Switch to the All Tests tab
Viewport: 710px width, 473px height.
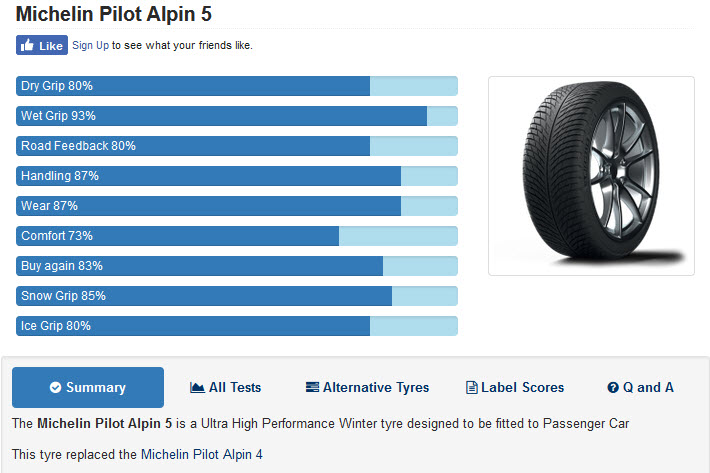[x=225, y=387]
